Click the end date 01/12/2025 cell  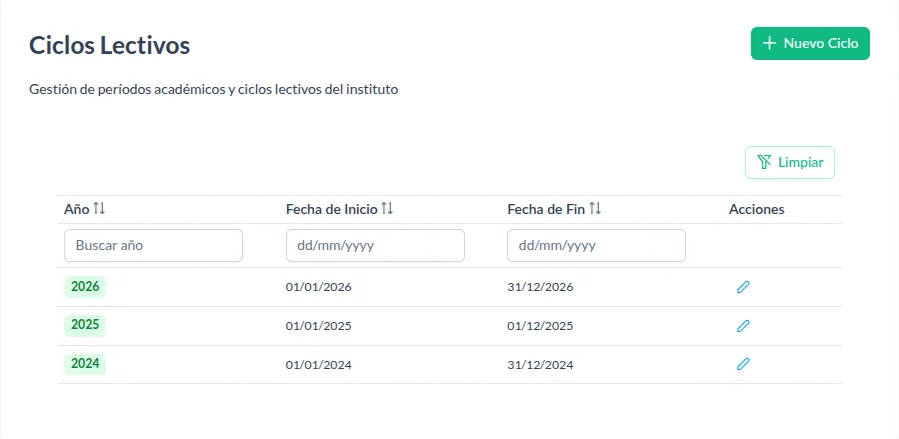click(x=540, y=326)
